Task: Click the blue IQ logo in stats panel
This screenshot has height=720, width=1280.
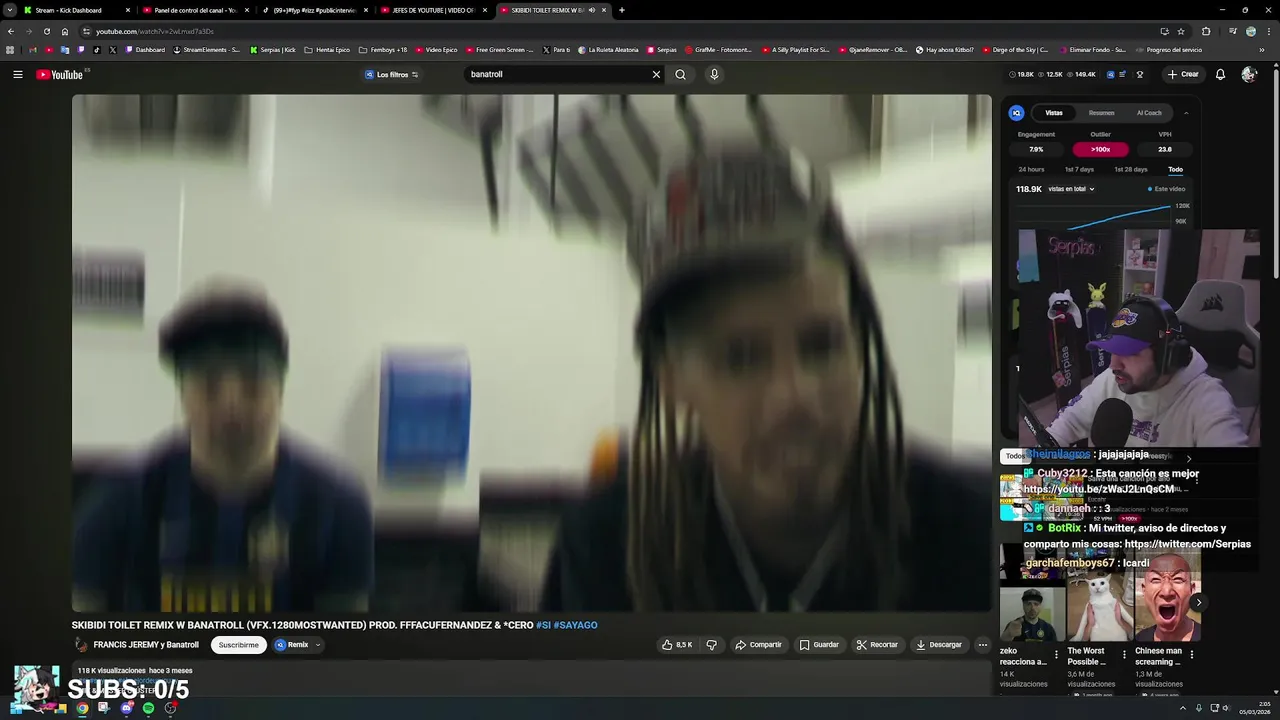Action: [x=1016, y=113]
